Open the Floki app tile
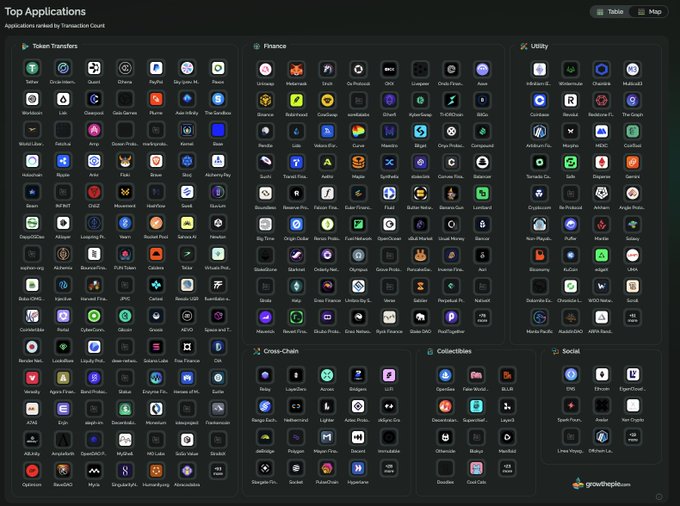The height and width of the screenshot is (506, 680). click(x=125, y=161)
